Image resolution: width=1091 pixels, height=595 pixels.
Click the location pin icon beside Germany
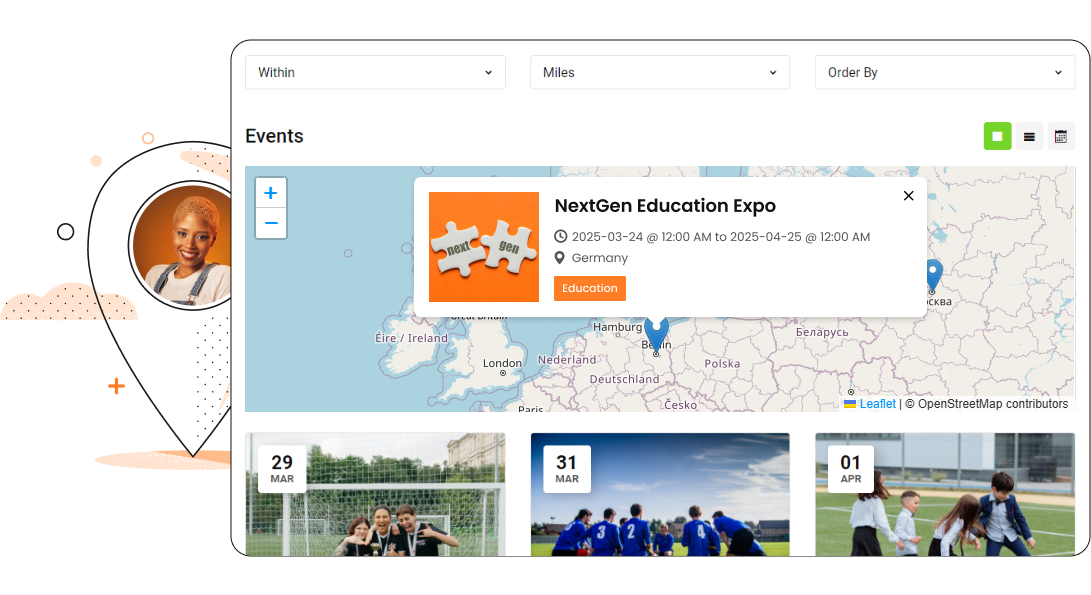tap(560, 258)
